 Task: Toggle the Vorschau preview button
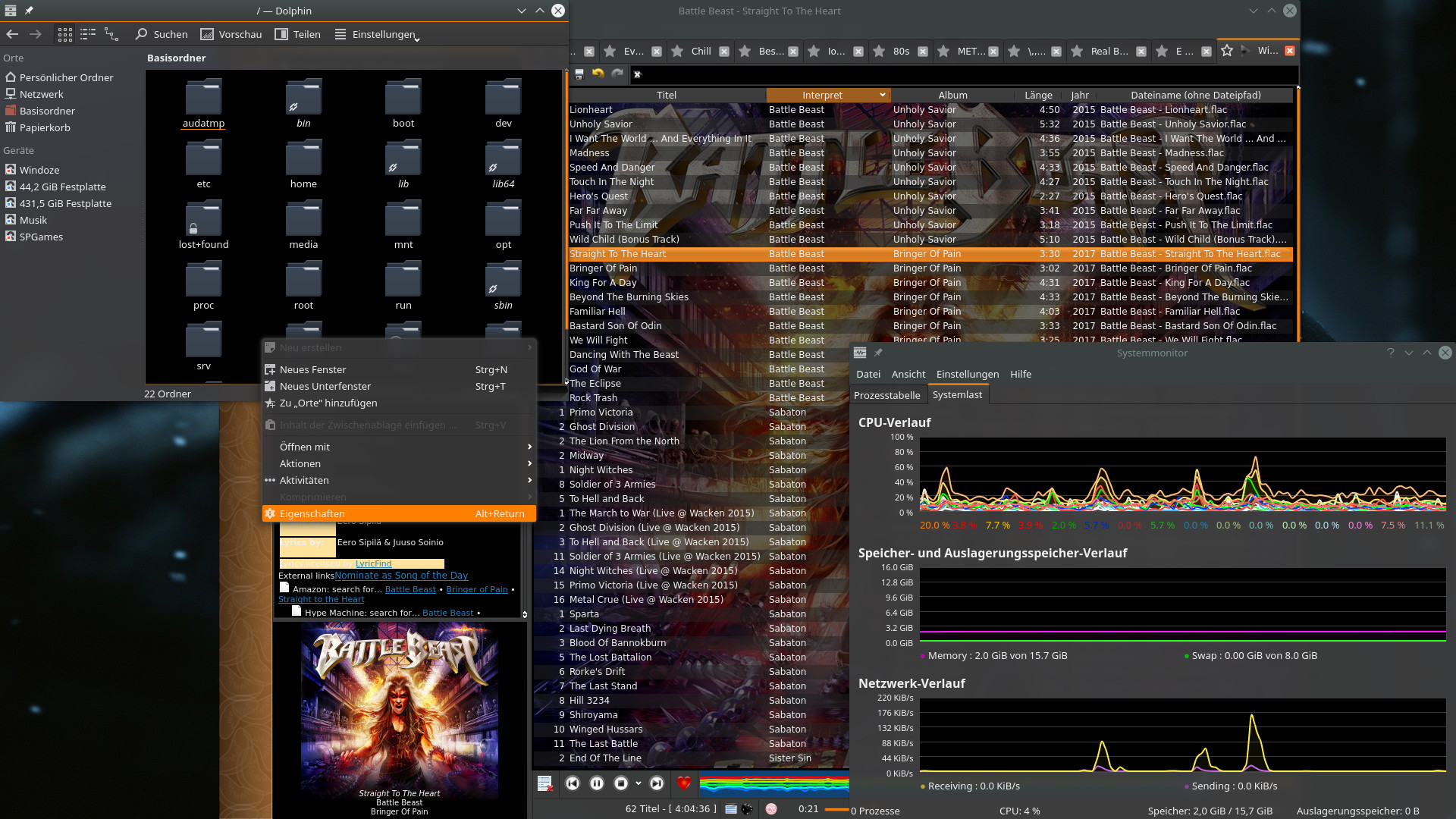pos(231,34)
